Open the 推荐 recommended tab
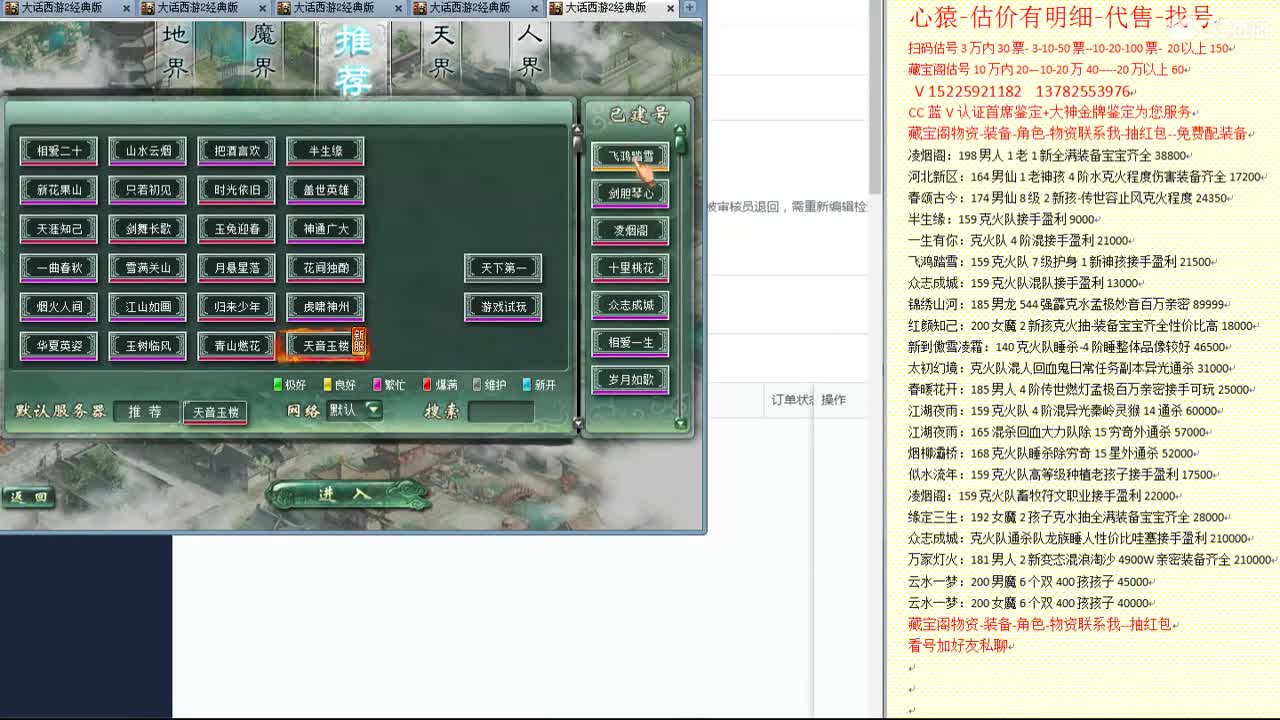The image size is (1280, 720). [x=352, y=60]
